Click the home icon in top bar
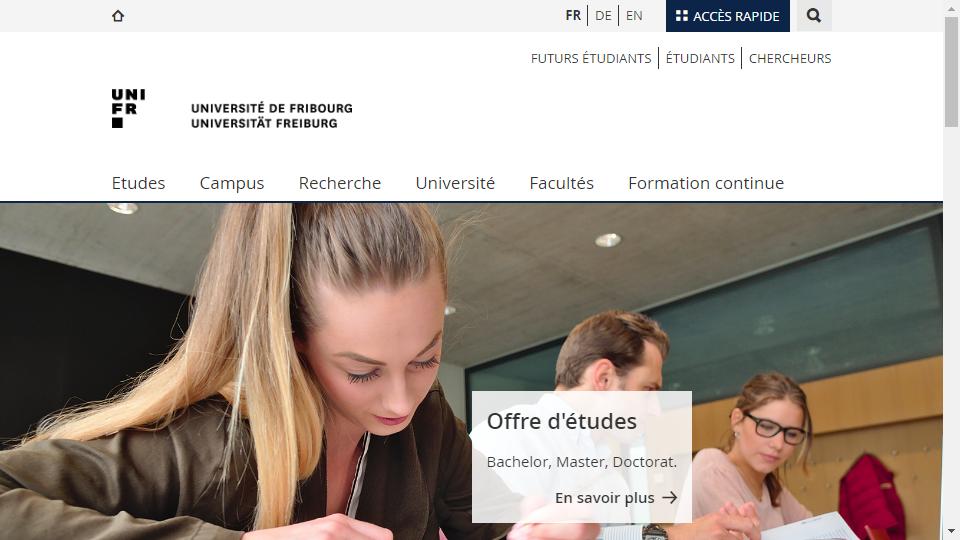 click(118, 16)
